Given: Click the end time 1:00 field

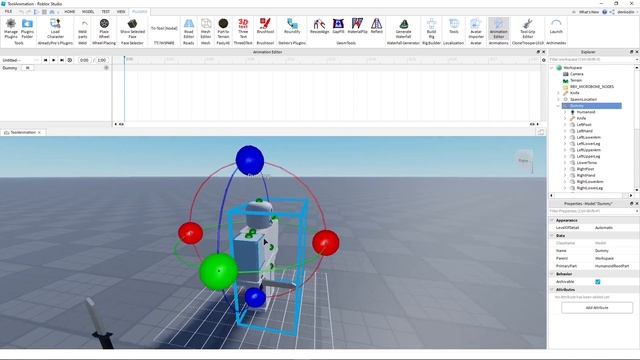Looking at the screenshot, I should 102,60.
